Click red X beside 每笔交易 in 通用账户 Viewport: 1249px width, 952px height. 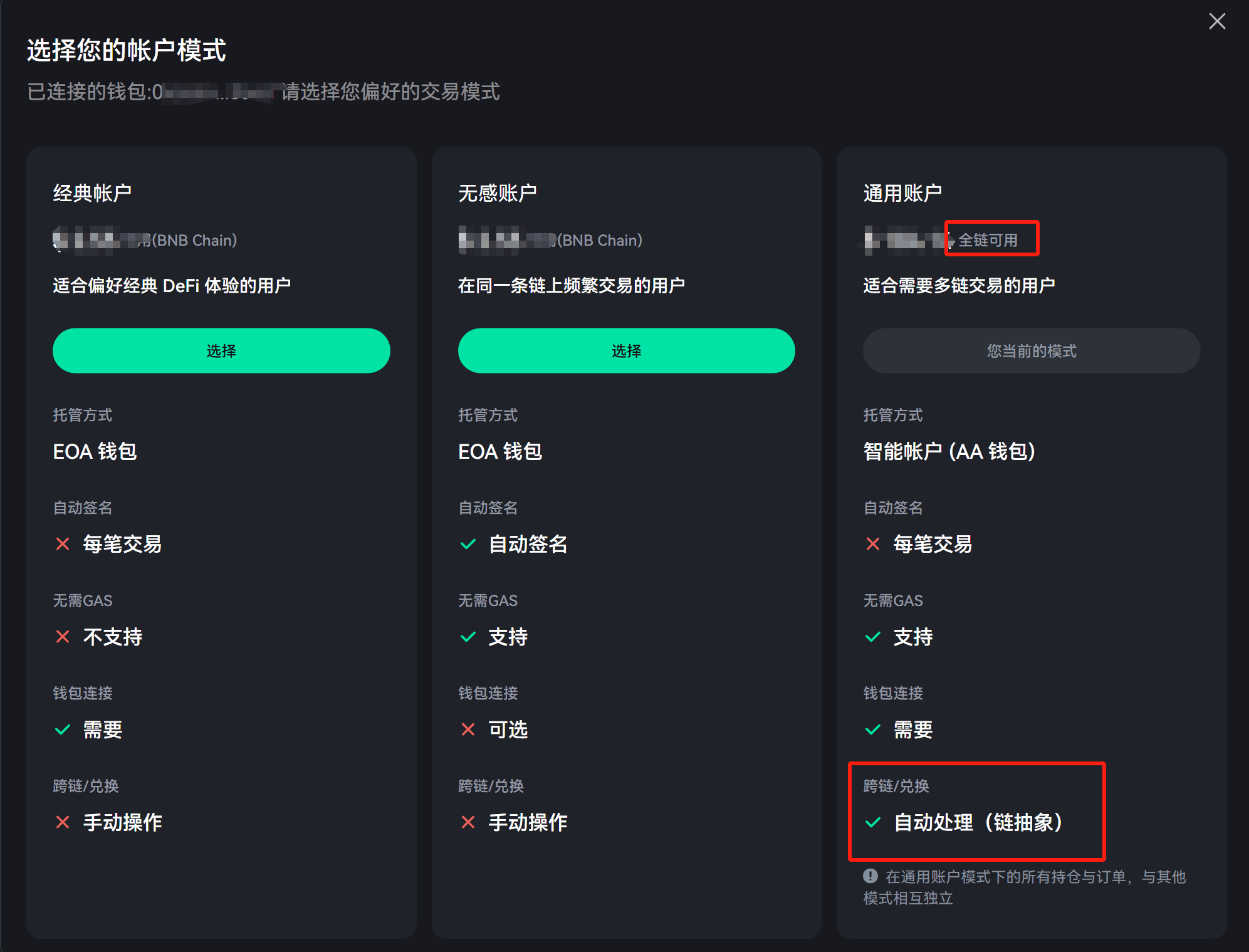(873, 544)
